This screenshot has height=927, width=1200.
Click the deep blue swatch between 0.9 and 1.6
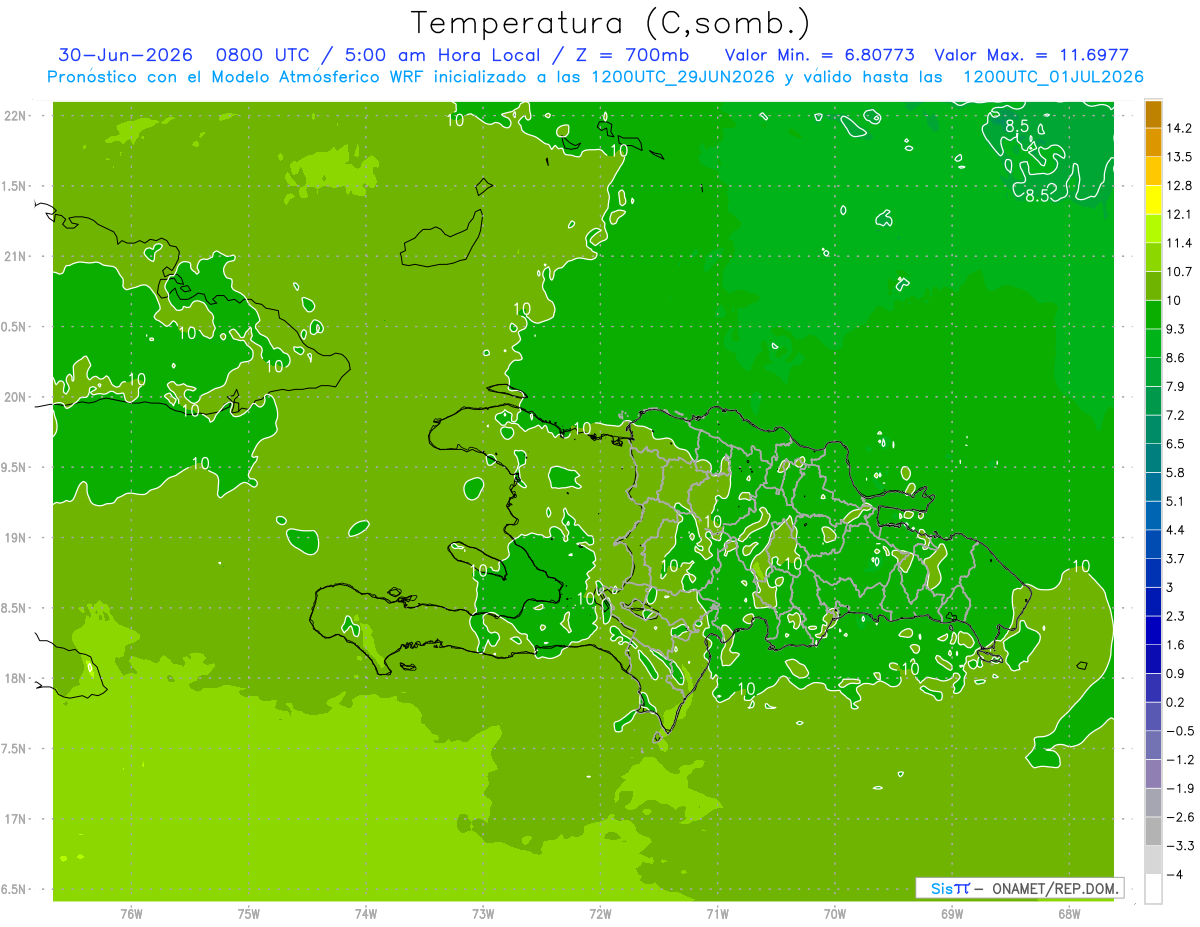click(1153, 659)
